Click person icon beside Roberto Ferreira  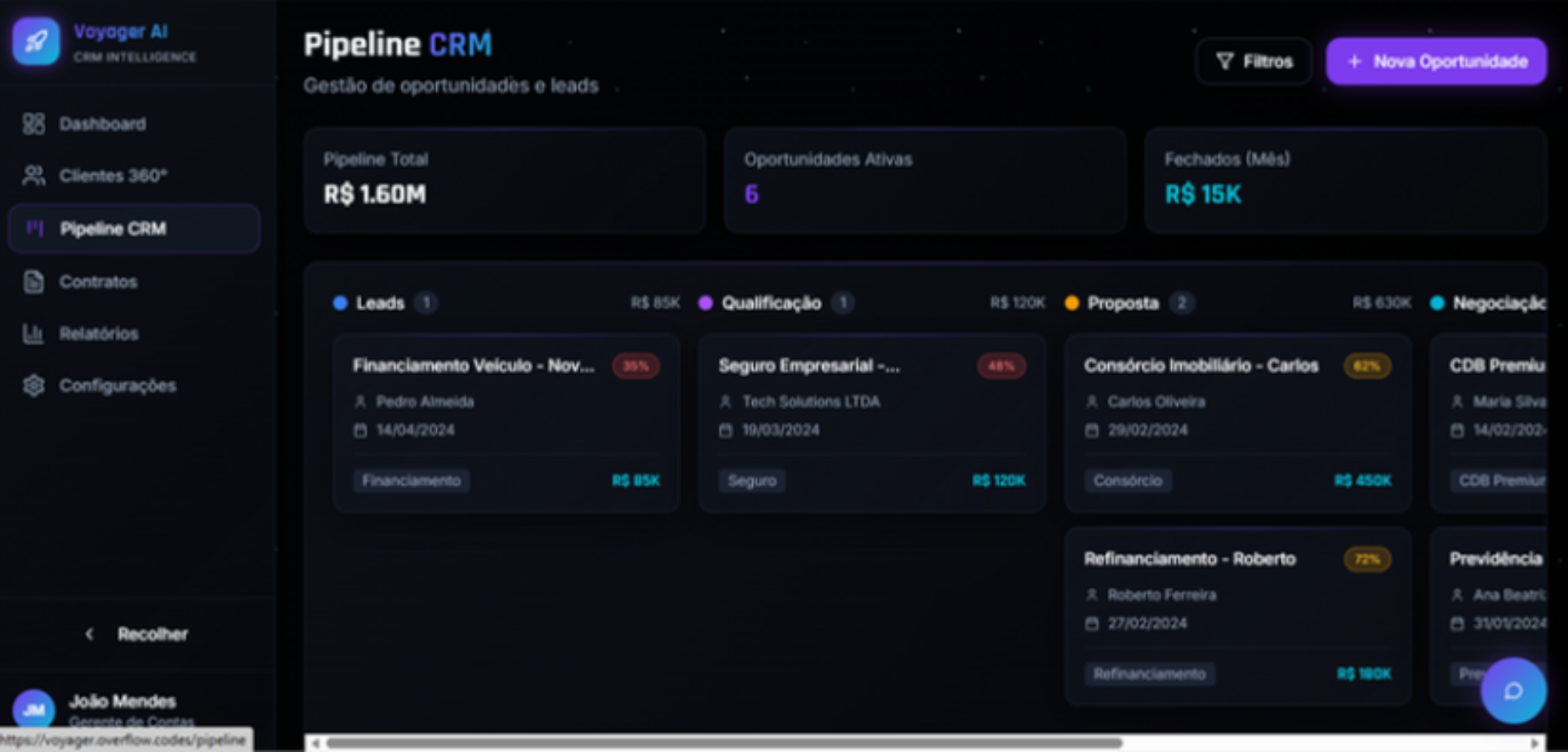pyautogui.click(x=1092, y=595)
